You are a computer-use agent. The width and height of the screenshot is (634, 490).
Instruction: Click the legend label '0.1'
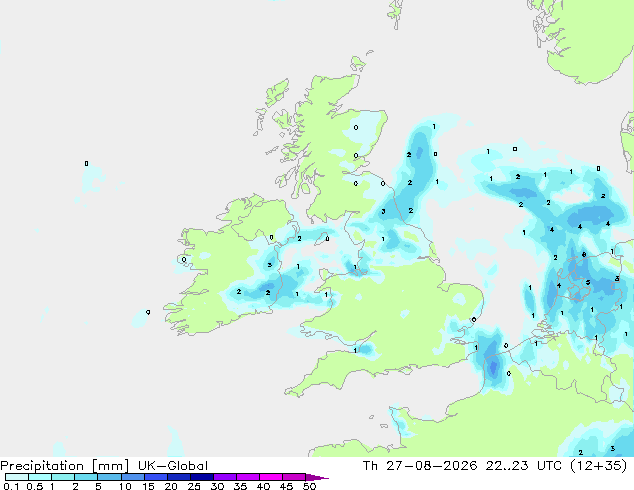(x=11, y=486)
